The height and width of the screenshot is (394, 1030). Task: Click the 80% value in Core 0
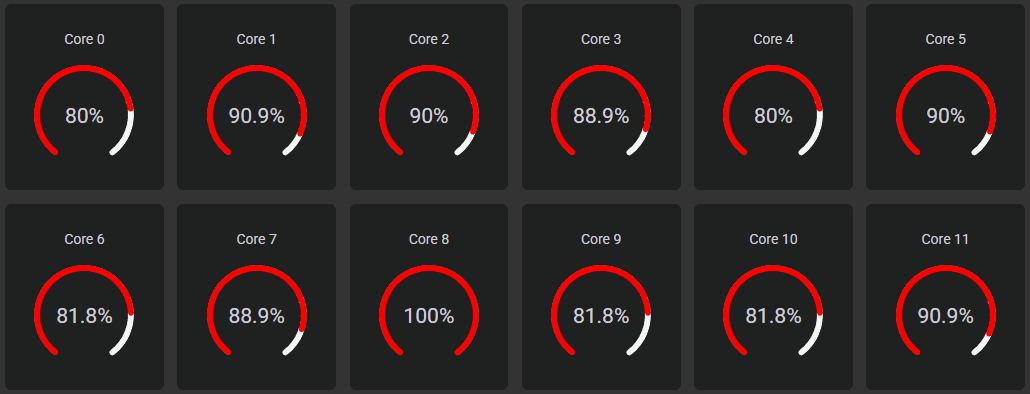tap(84, 116)
